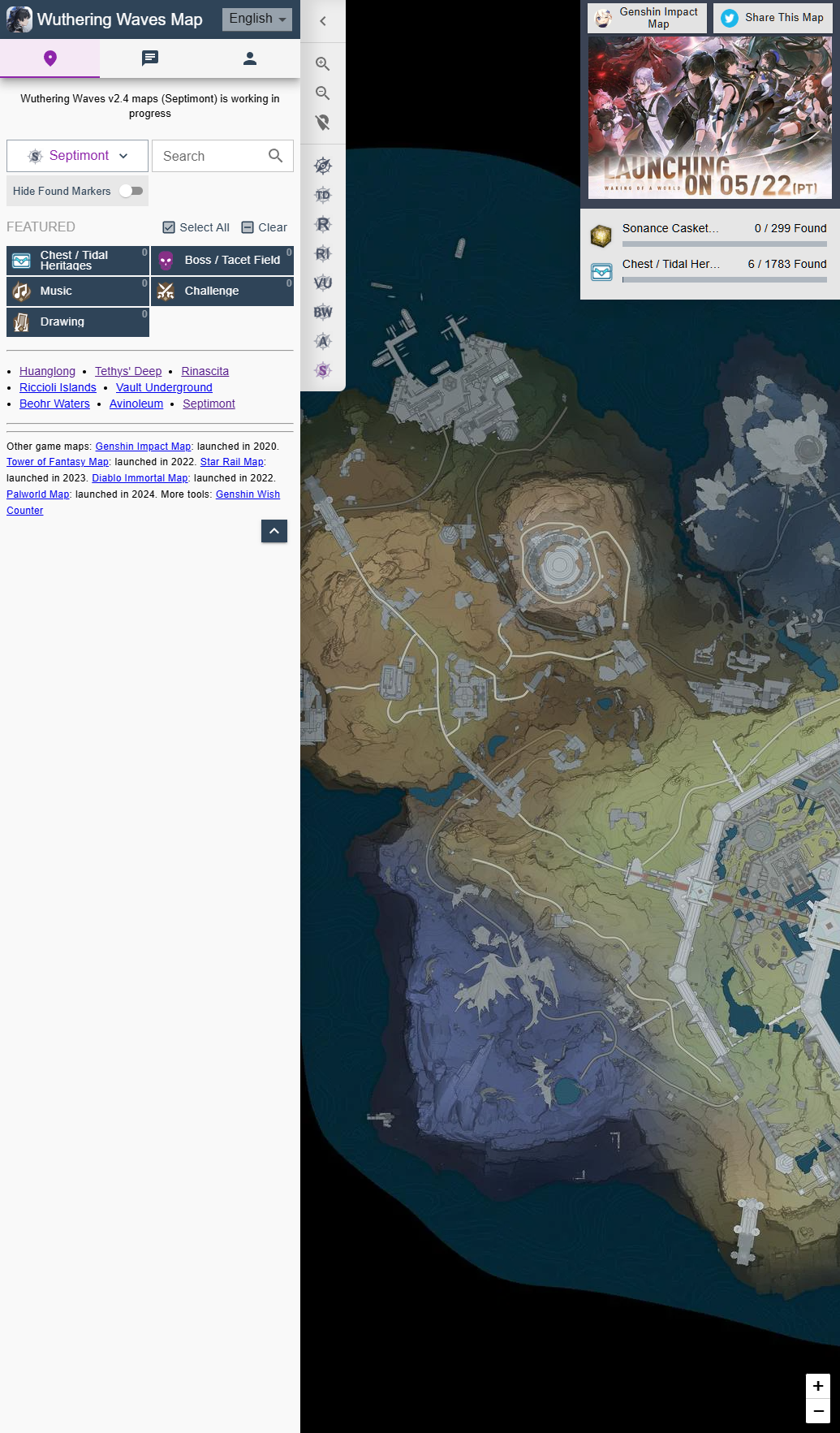
Task: Click the Sonance Casket progress bar
Action: coord(725,244)
